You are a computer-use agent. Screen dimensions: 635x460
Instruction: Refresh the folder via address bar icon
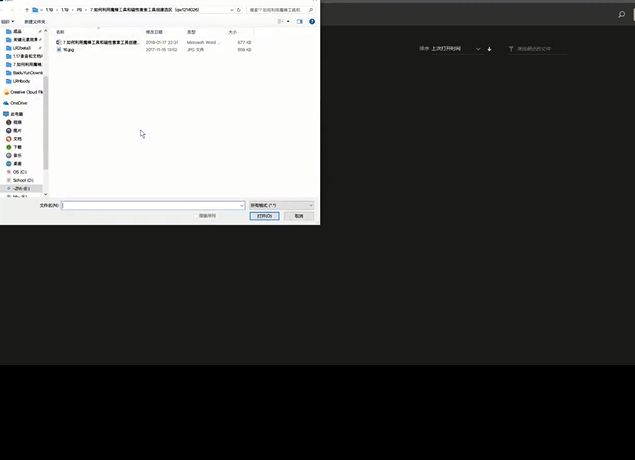tap(239, 10)
